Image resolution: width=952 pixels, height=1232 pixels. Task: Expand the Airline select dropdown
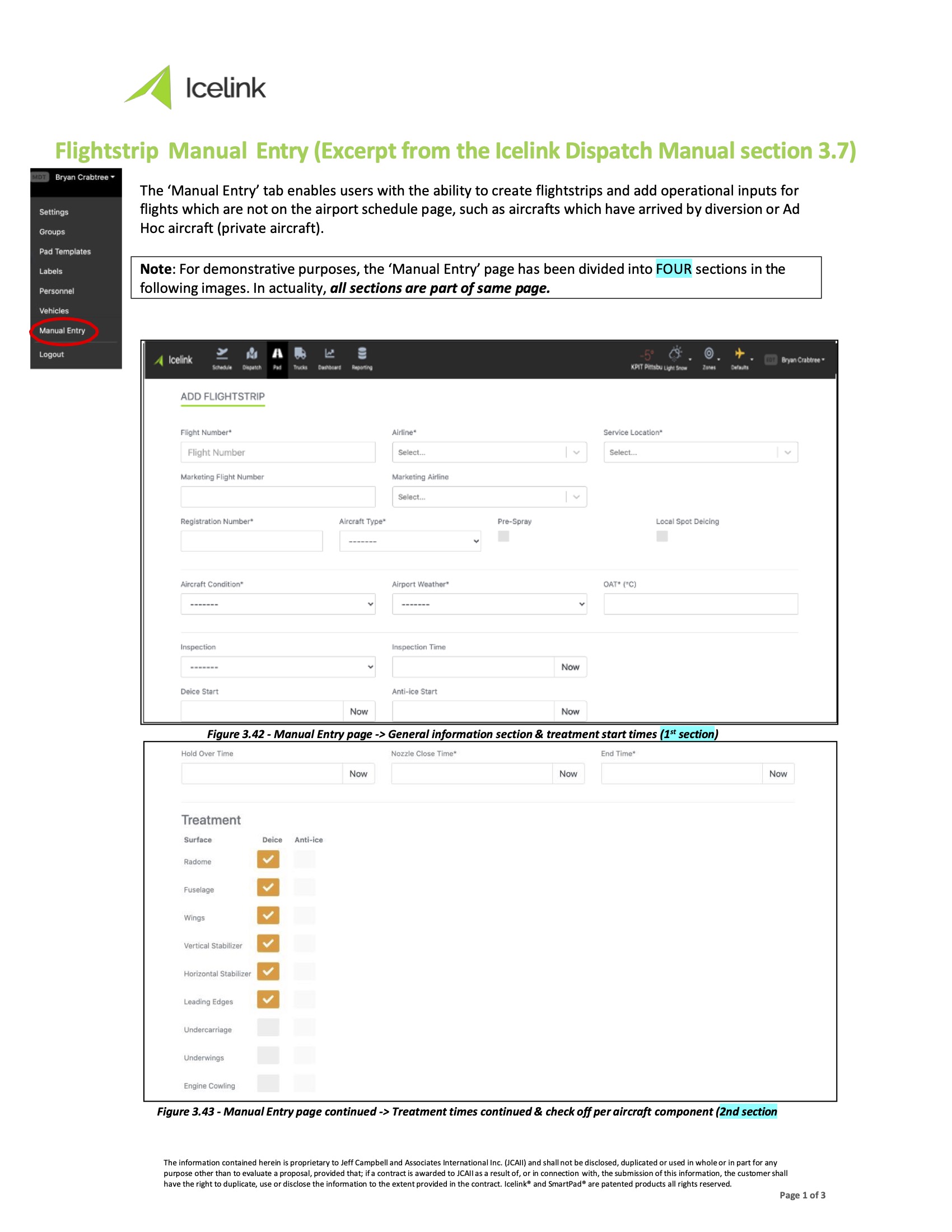[489, 452]
